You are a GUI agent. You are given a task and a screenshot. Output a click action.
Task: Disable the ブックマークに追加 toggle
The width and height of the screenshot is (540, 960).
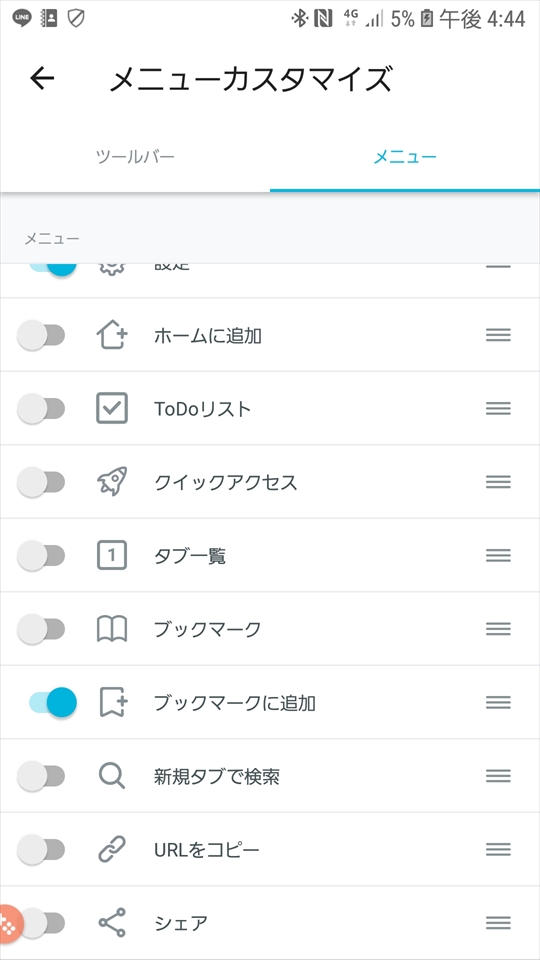click(53, 702)
